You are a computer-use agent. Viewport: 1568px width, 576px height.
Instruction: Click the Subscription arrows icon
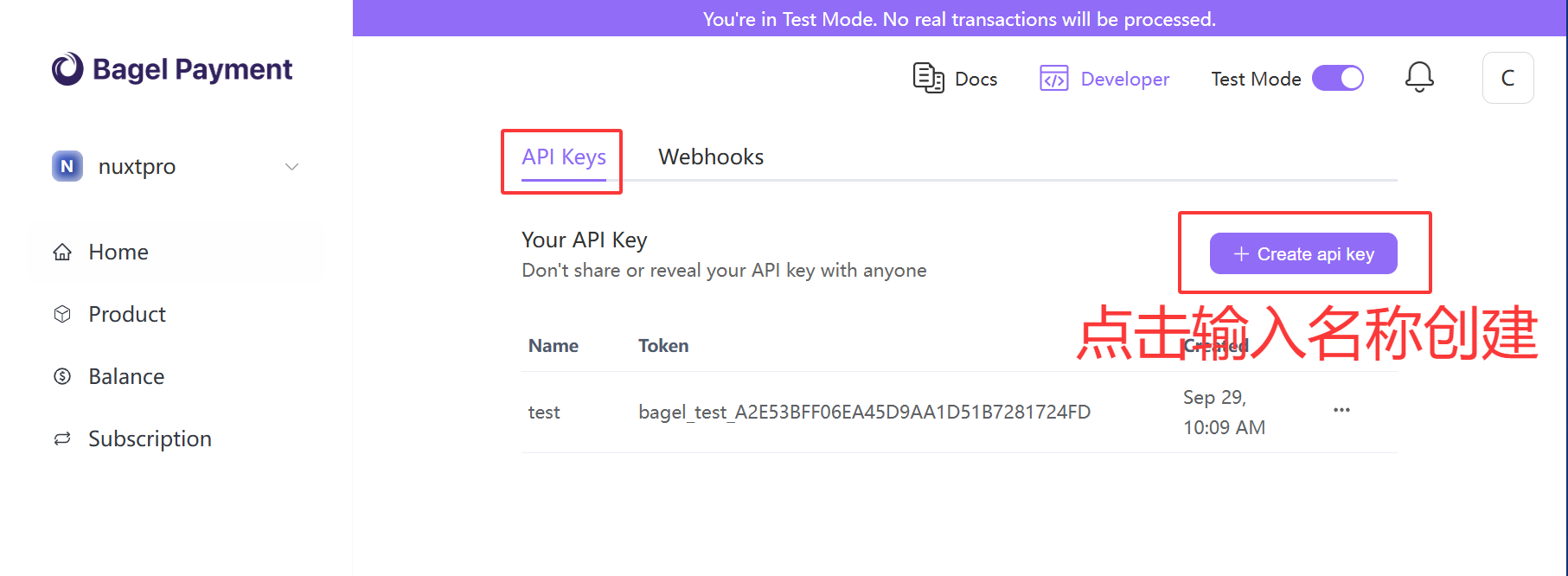coord(62,438)
